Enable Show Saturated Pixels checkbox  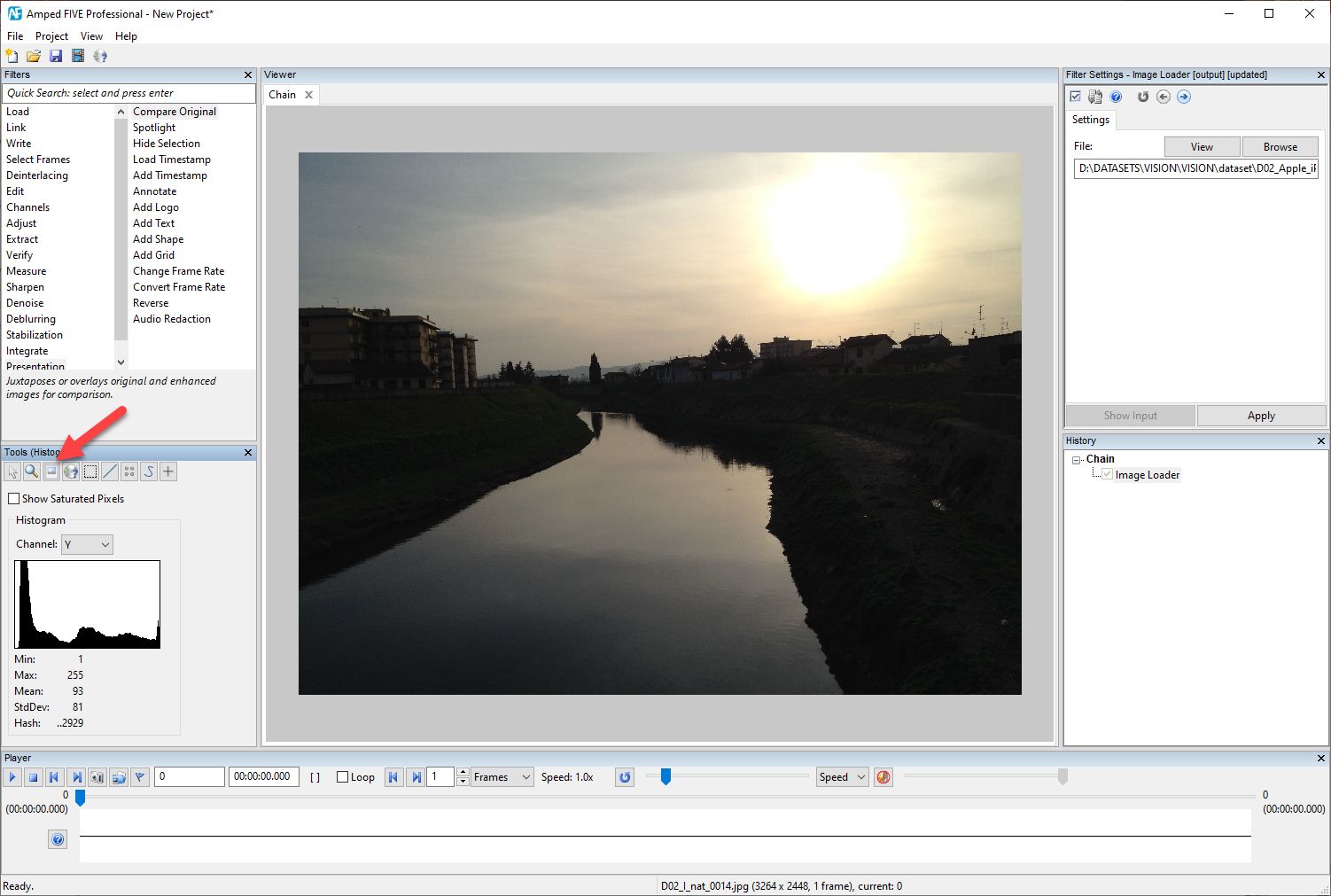(13, 499)
